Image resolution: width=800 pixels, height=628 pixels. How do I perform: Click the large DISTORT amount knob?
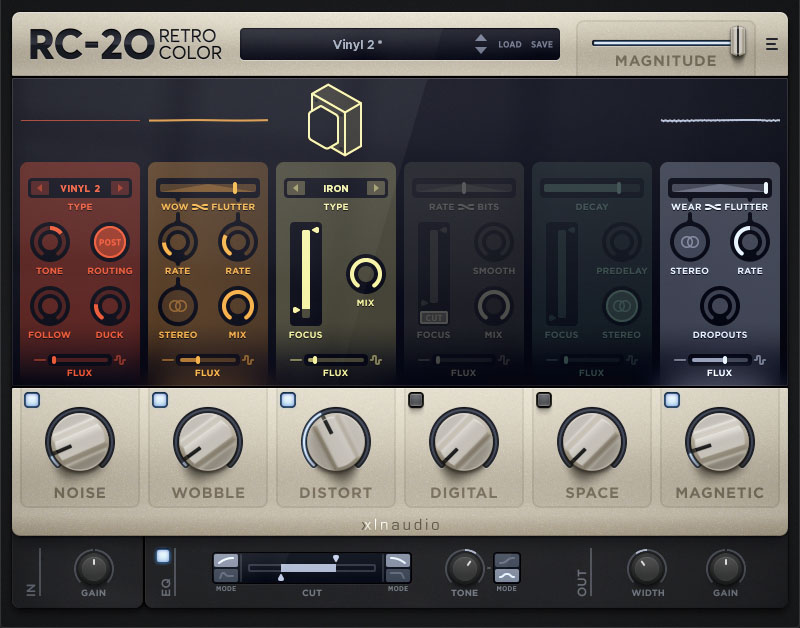coord(336,441)
